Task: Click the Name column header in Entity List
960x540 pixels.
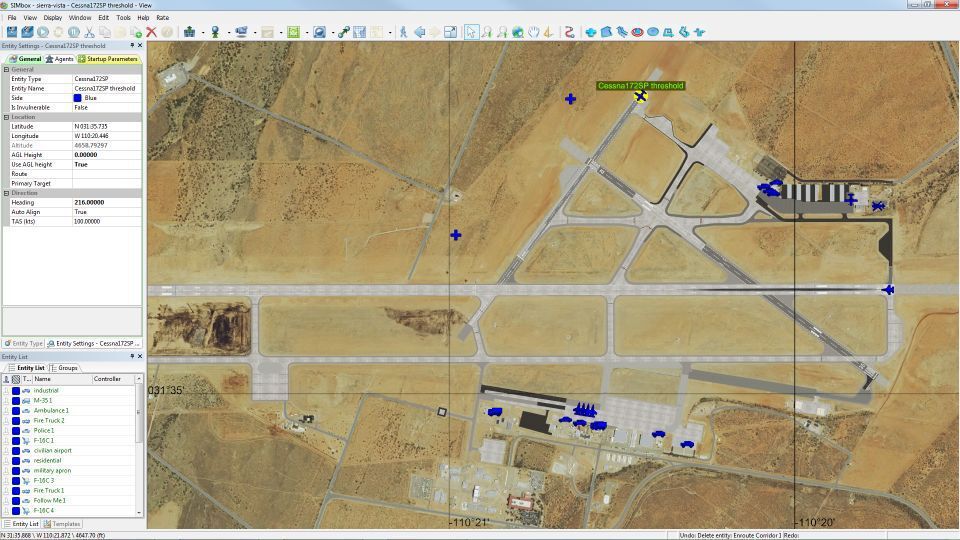Action: pyautogui.click(x=60, y=379)
